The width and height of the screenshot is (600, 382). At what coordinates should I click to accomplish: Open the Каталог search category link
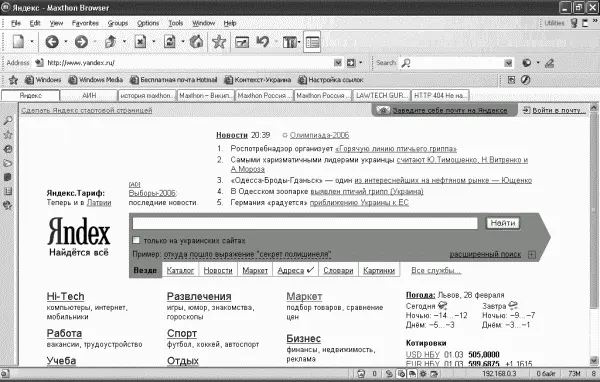180,270
